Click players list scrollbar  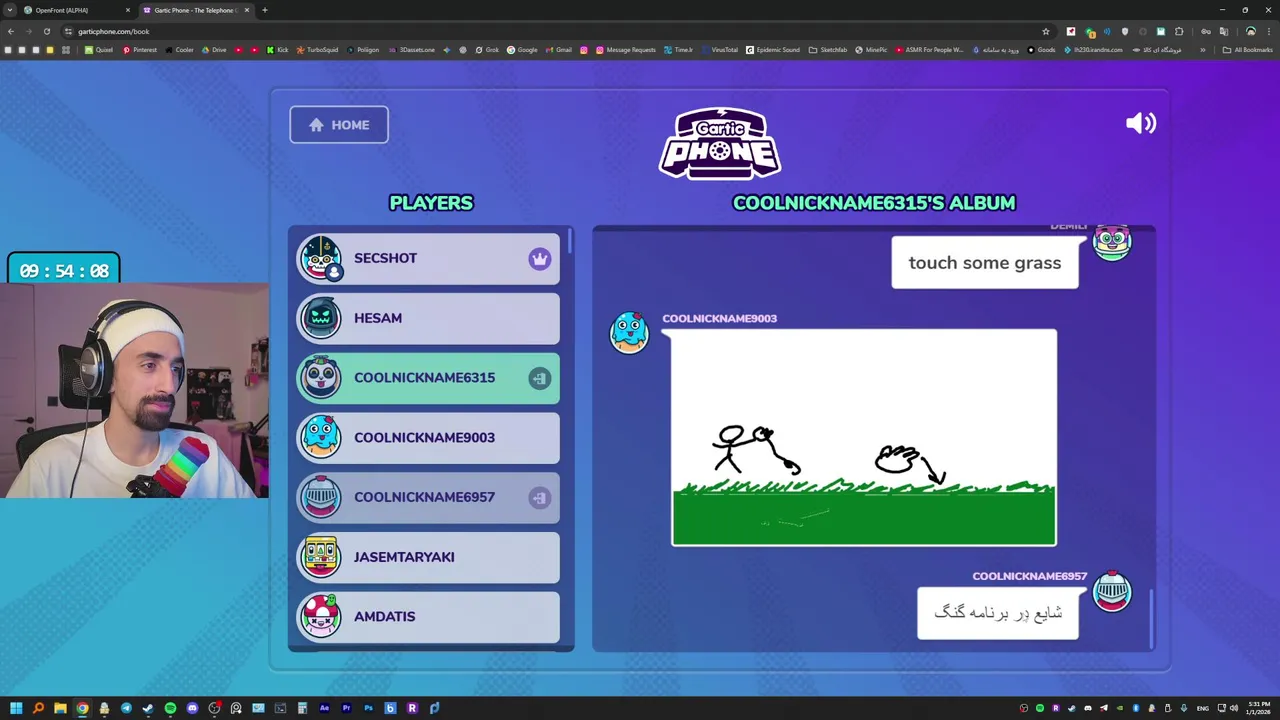[570, 241]
